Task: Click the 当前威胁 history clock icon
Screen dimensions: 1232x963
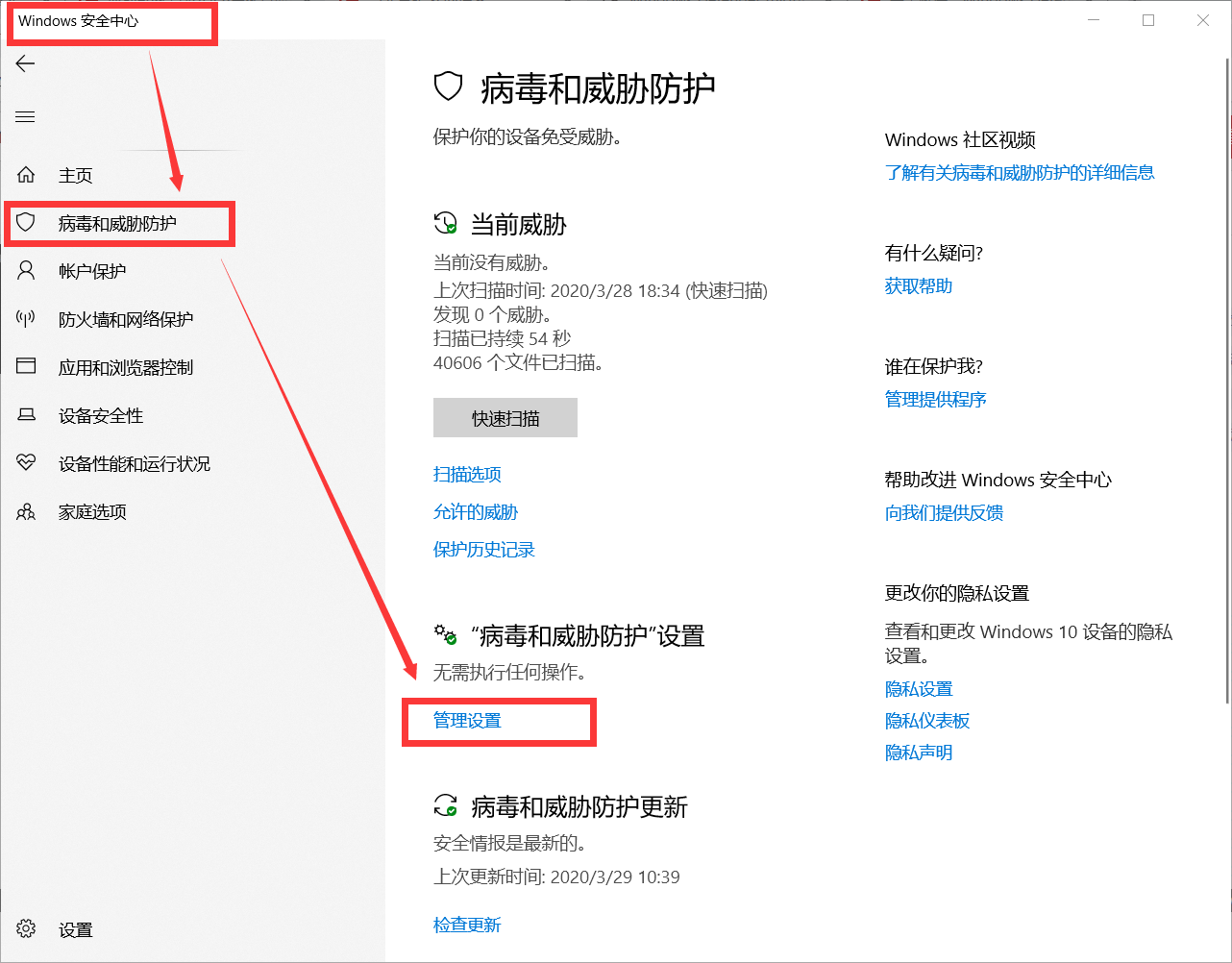Action: tap(445, 224)
